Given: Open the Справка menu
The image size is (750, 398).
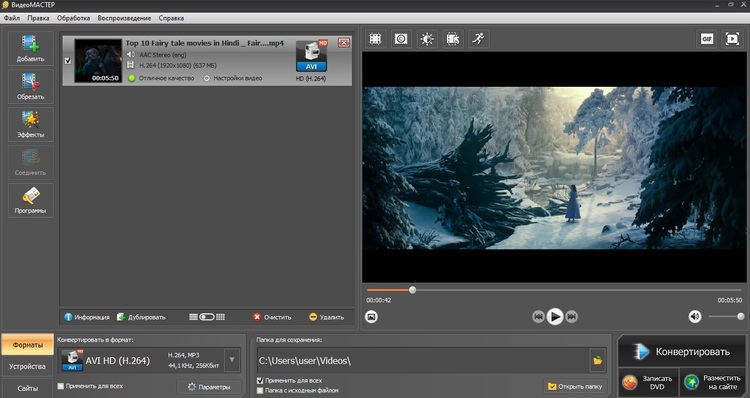Looking at the screenshot, I should [171, 18].
